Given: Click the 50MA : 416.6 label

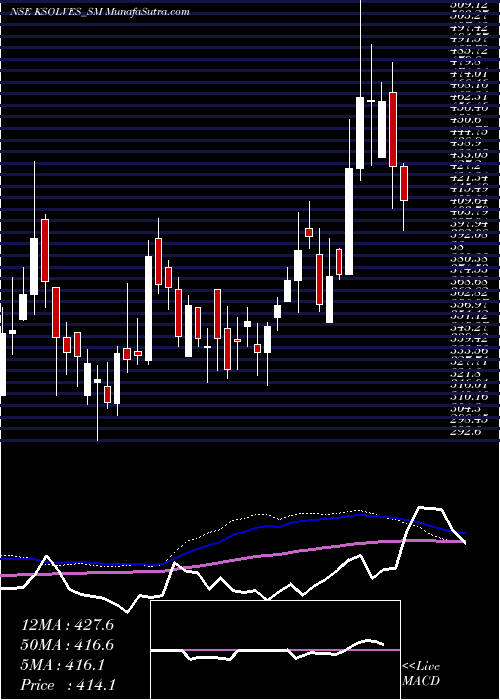Looking at the screenshot, I should (67, 645).
